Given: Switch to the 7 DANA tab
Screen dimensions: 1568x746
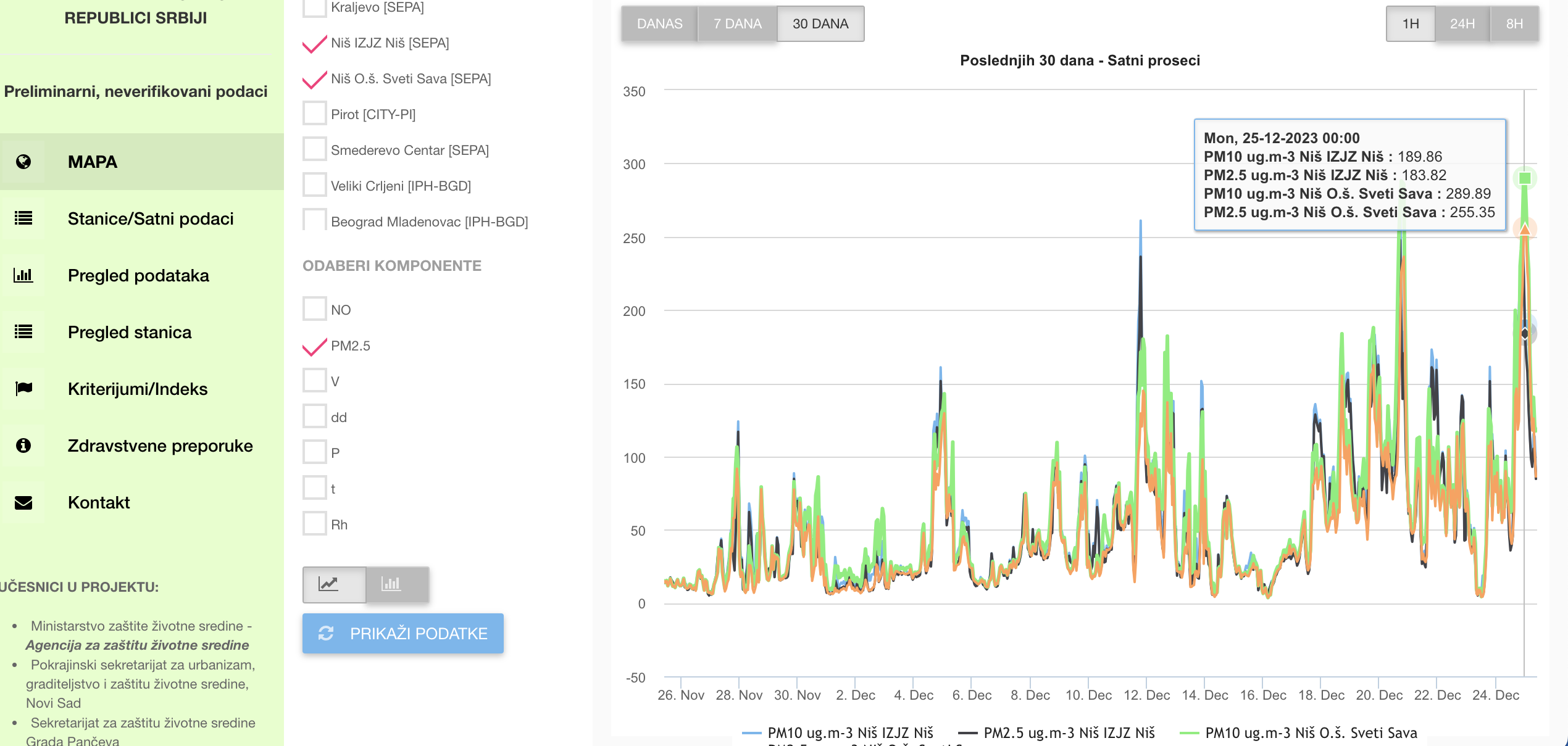Looking at the screenshot, I should click(737, 24).
